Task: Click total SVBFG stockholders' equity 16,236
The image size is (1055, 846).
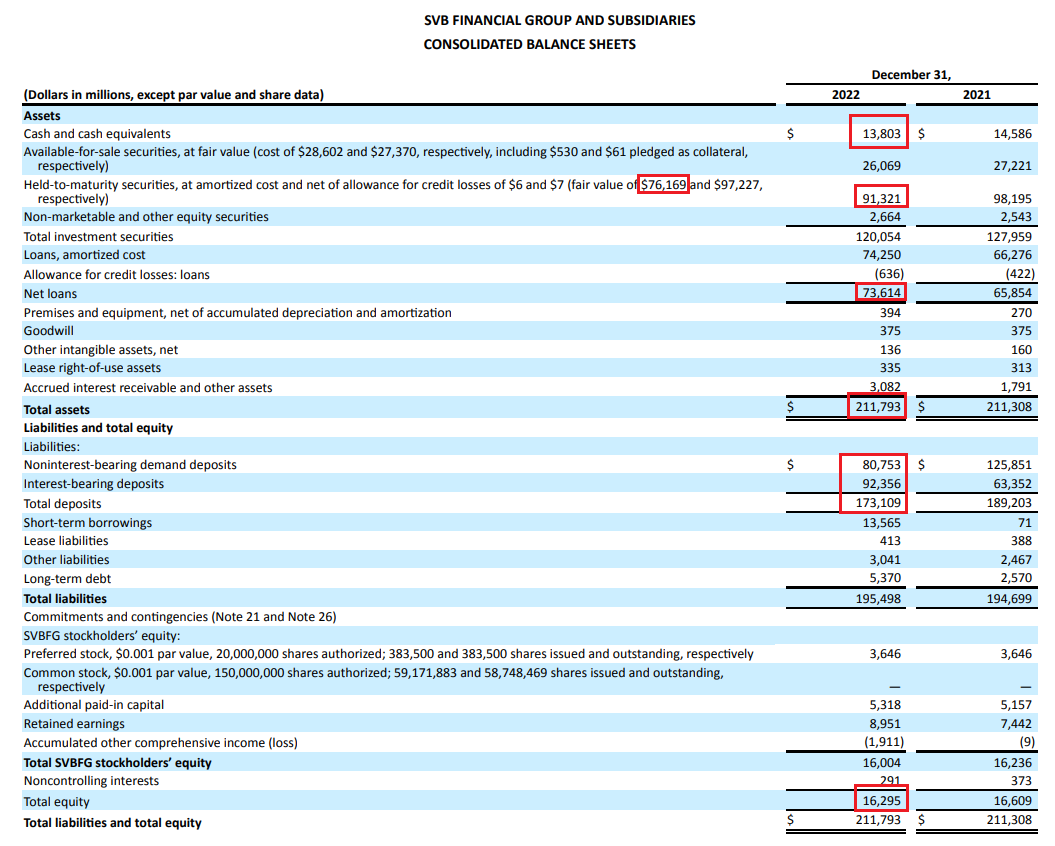Action: coord(1012,763)
